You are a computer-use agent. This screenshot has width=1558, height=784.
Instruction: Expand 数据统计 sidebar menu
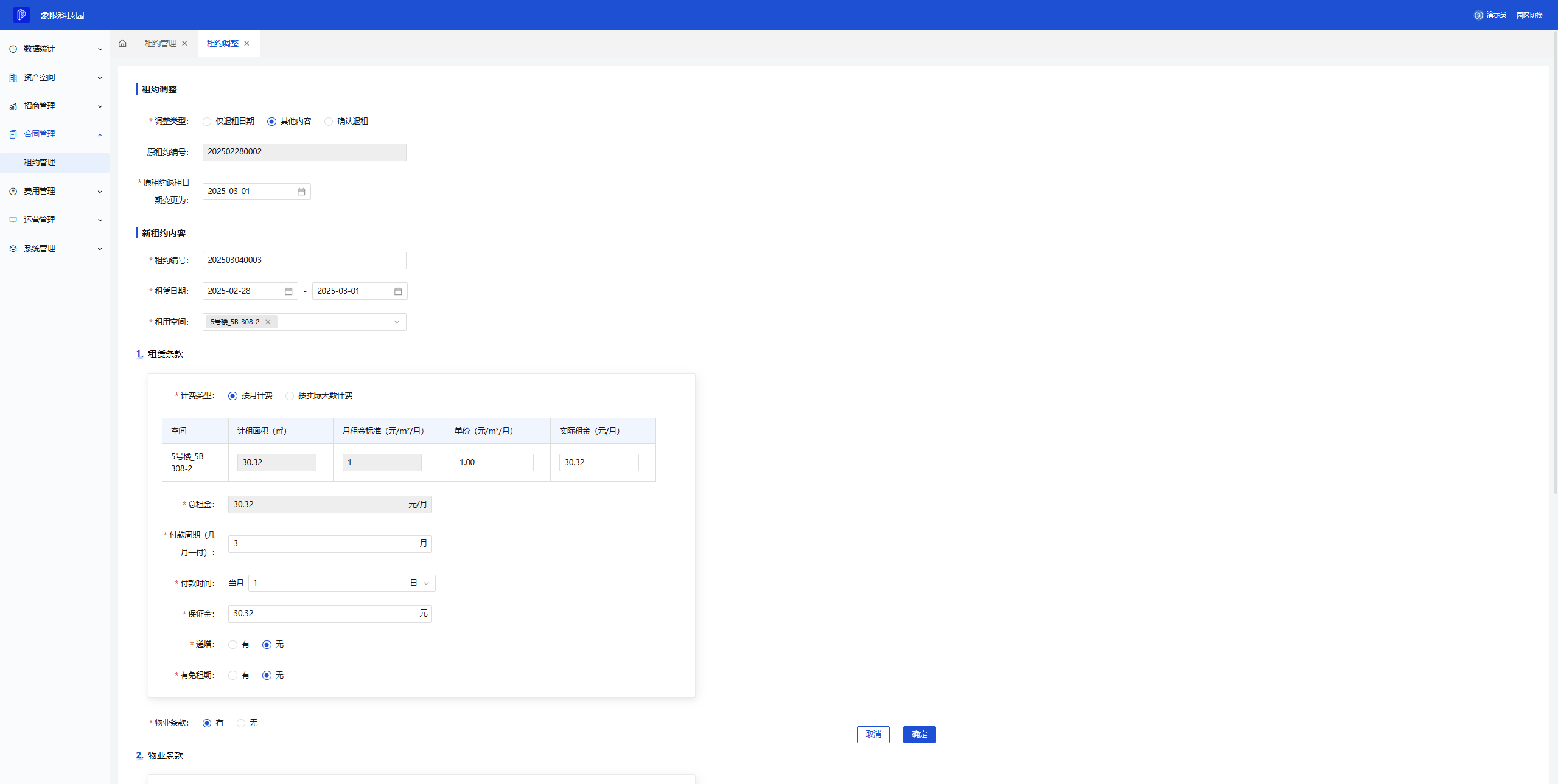(55, 49)
